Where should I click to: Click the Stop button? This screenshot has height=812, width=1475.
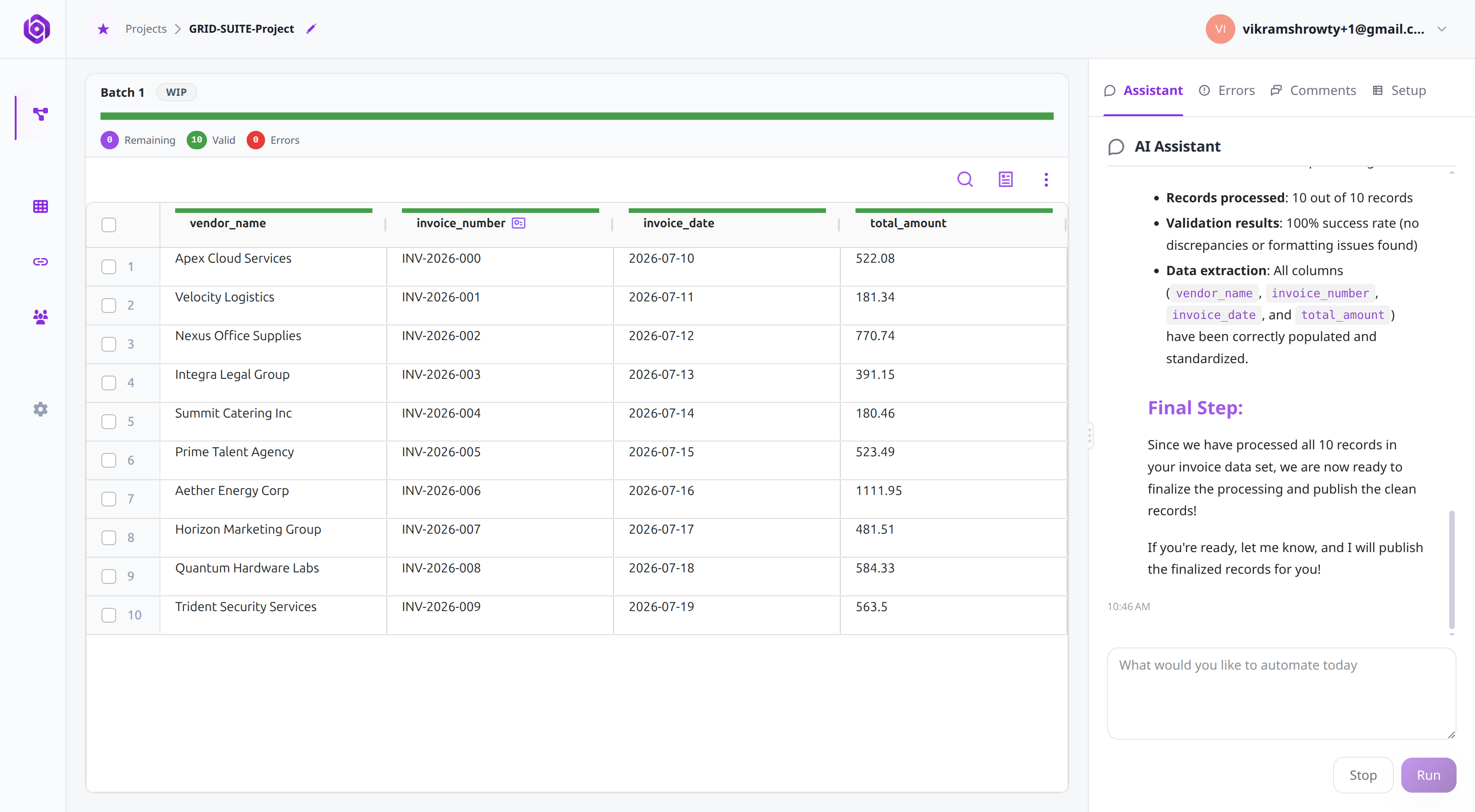click(1363, 775)
